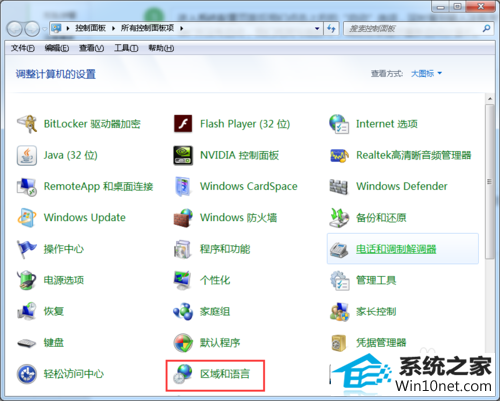Open the 文件(F) menu
This screenshot has width=500, height=401.
click(x=23, y=48)
